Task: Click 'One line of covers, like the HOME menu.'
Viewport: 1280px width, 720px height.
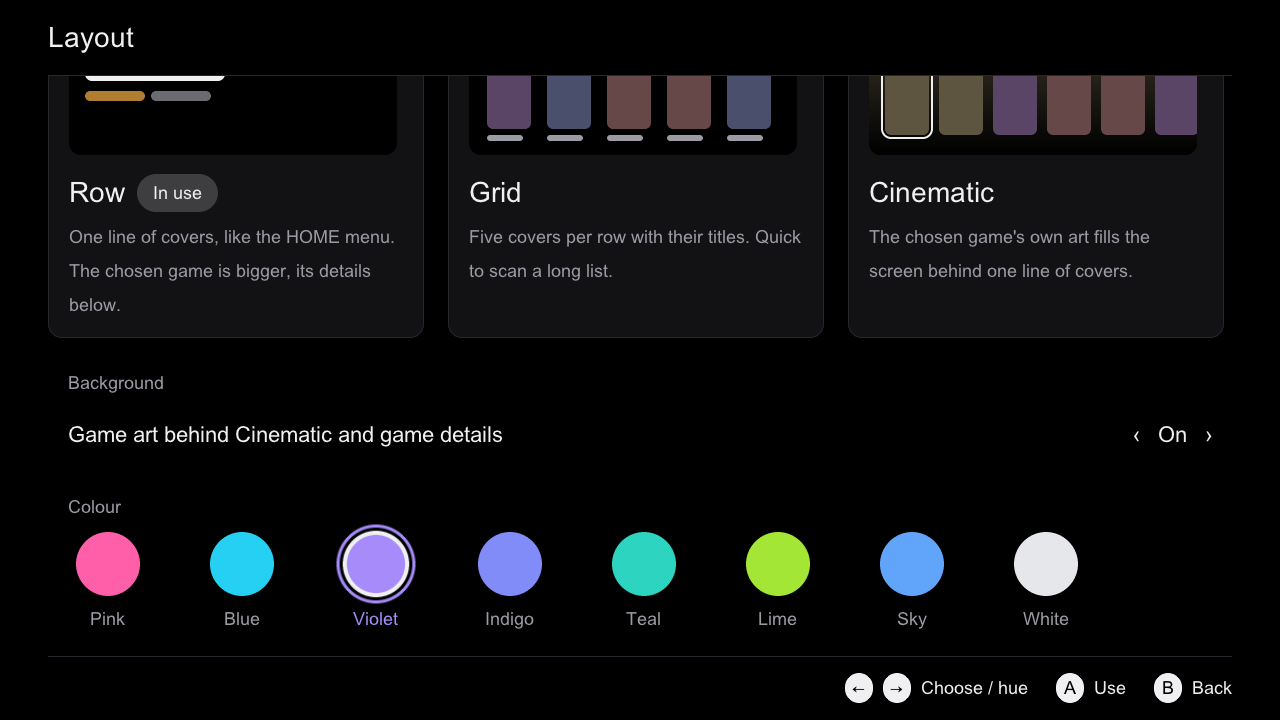Action: pyautogui.click(x=232, y=237)
